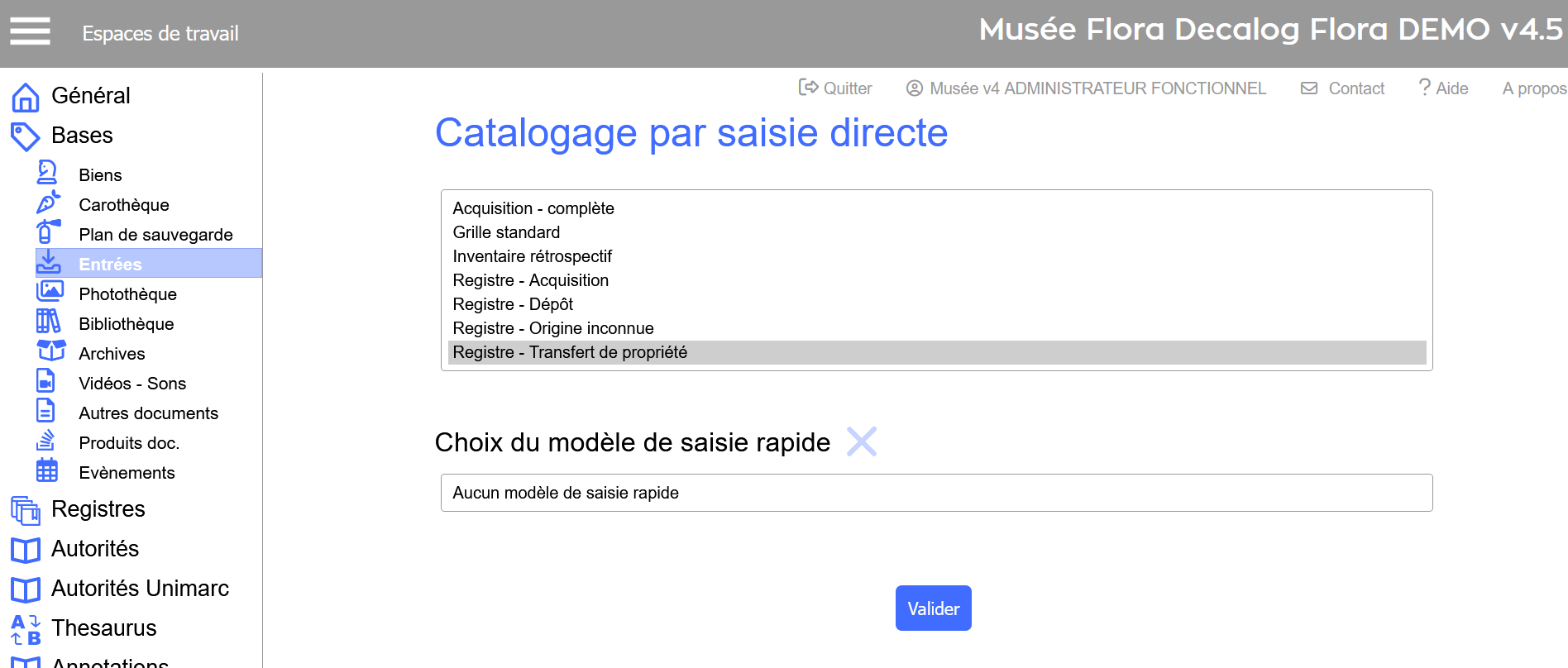This screenshot has height=668, width=1568.
Task: Click the Carothèque drill icon
Action: click(x=48, y=203)
